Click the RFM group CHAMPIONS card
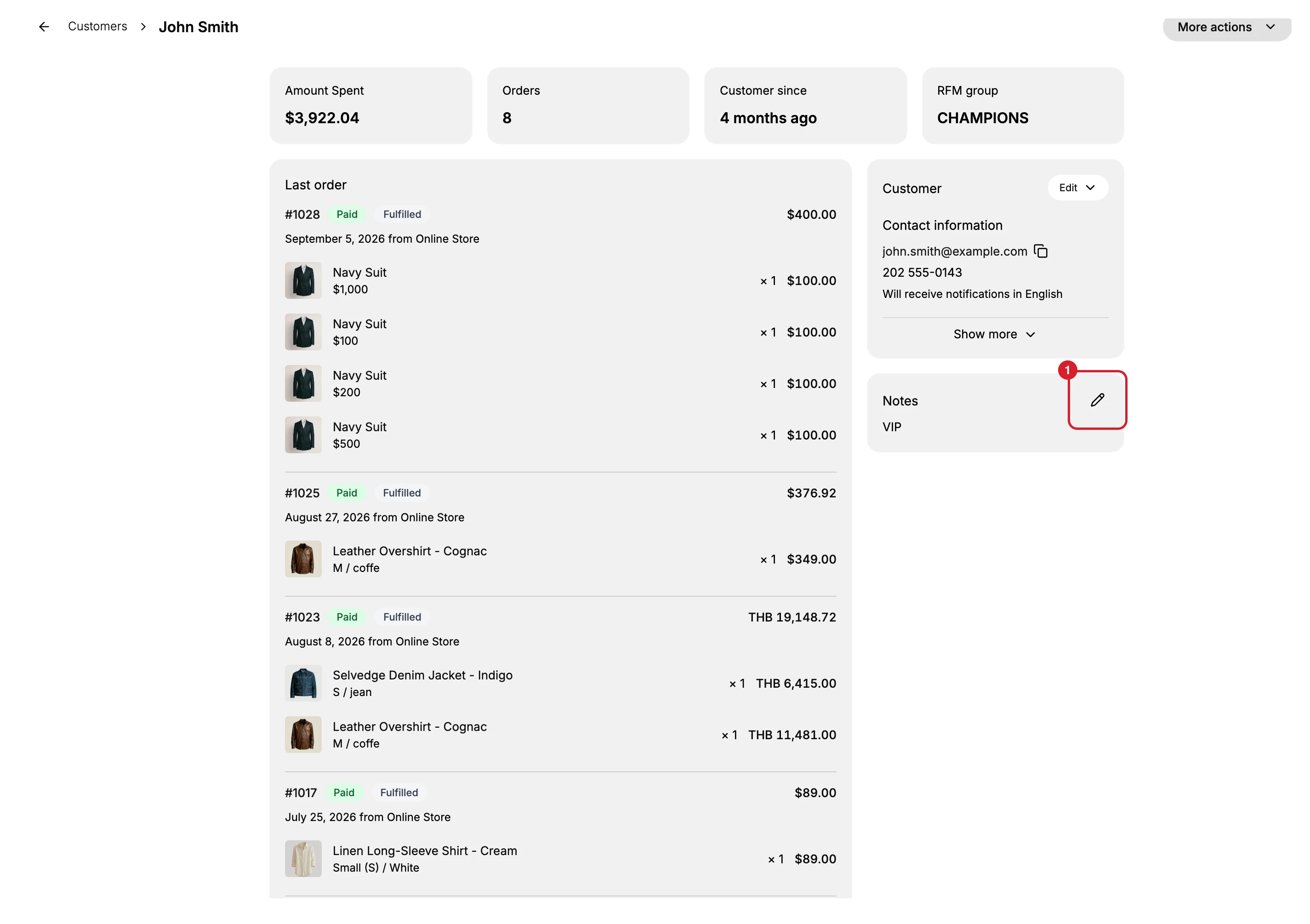 (x=1023, y=106)
